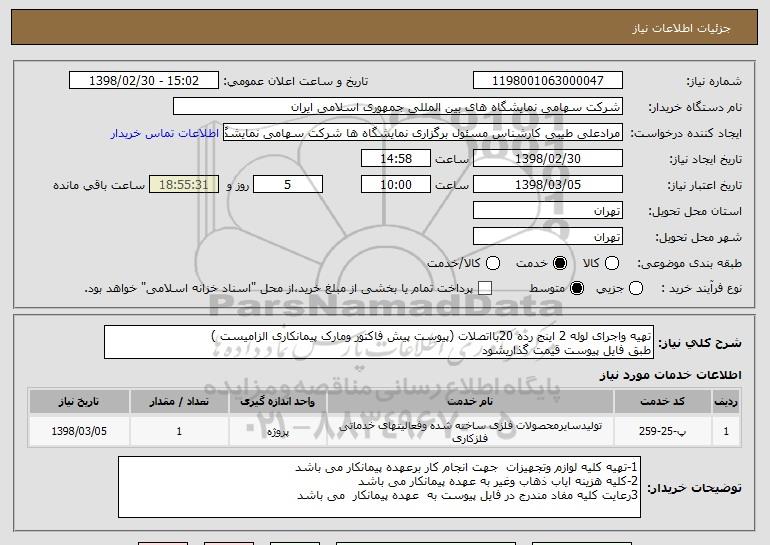Click service code cell پ-25-259
This screenshot has height=545, width=770.
click(x=662, y=431)
